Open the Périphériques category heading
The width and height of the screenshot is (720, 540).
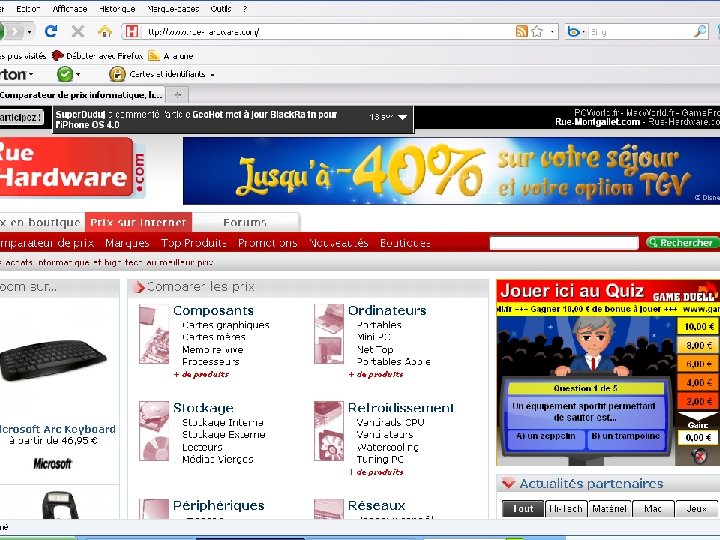(x=219, y=506)
